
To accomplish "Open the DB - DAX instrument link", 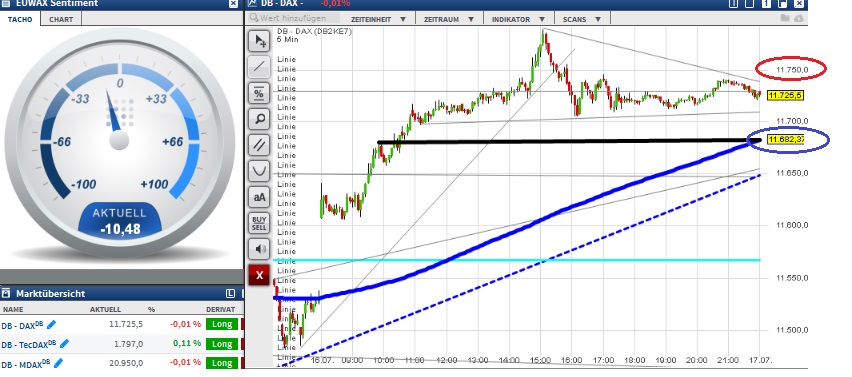I will tap(22, 324).
